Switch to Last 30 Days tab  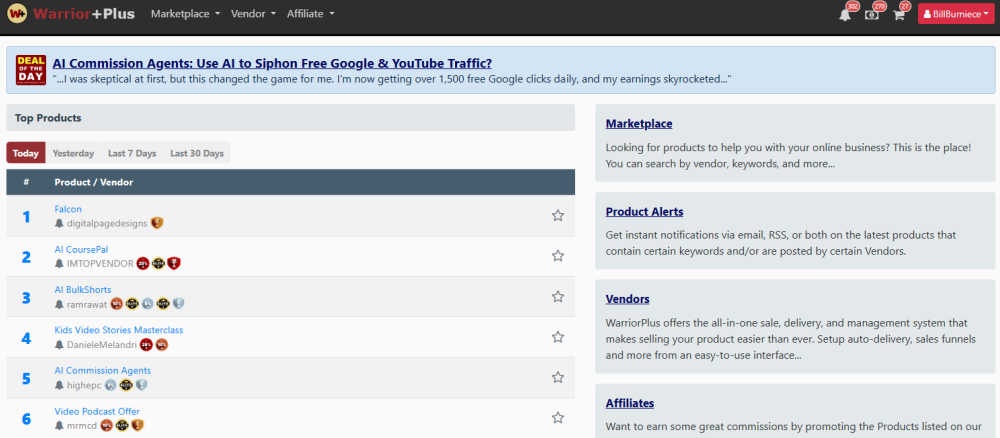pos(197,153)
